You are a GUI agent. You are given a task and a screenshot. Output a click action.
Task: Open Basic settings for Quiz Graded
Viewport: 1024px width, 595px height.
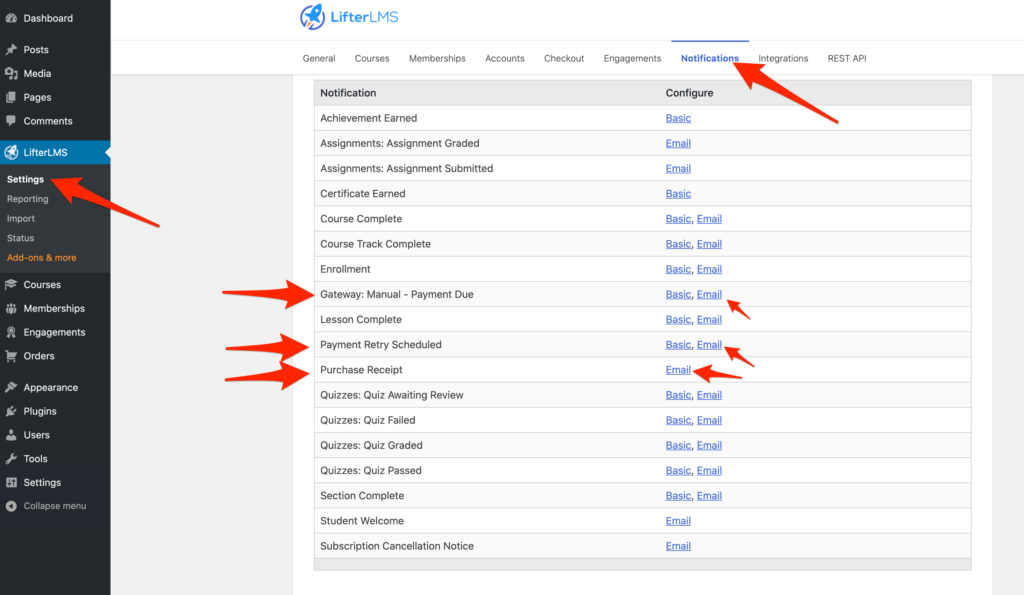pos(678,445)
